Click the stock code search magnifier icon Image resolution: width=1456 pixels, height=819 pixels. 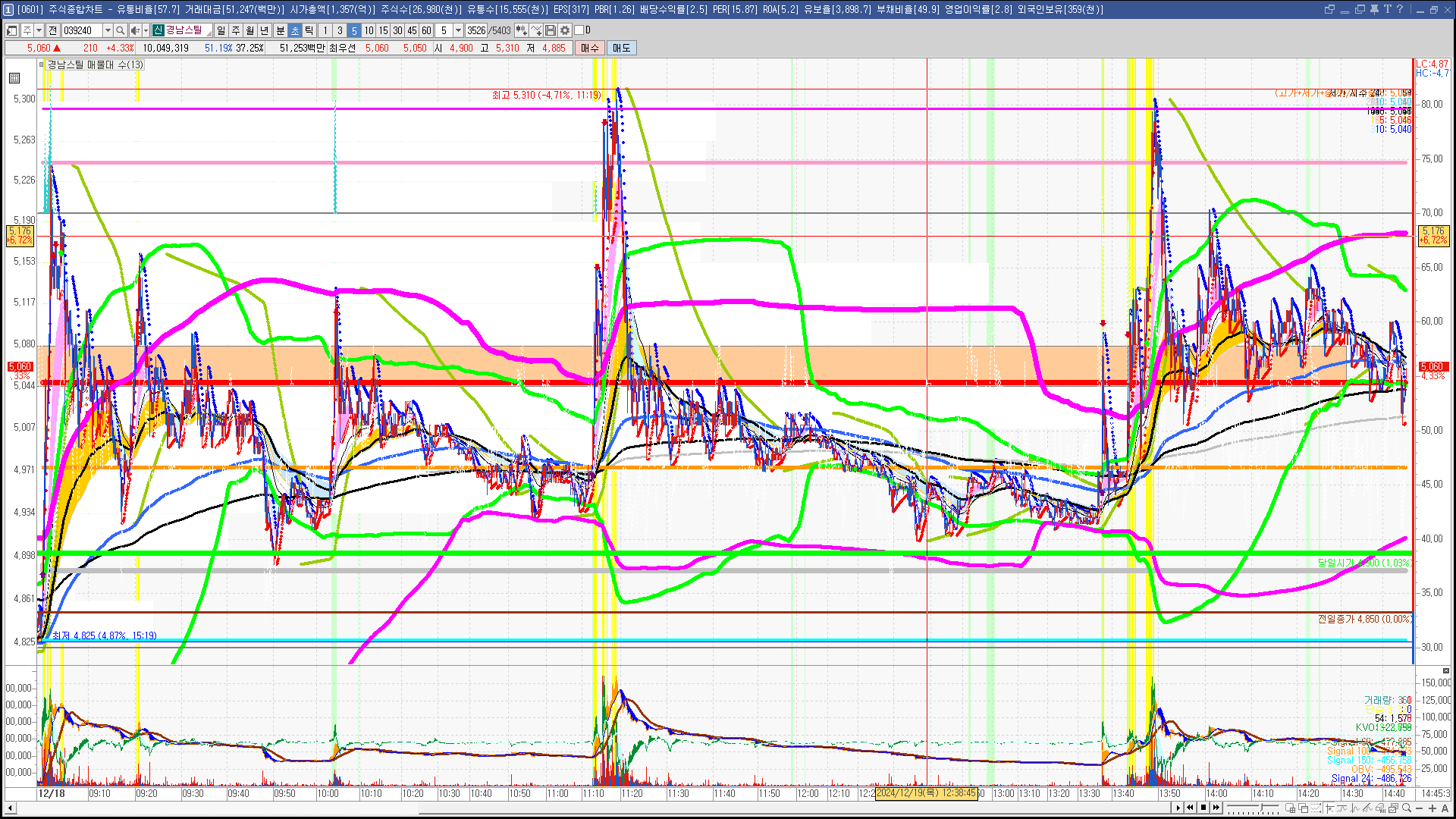(121, 30)
